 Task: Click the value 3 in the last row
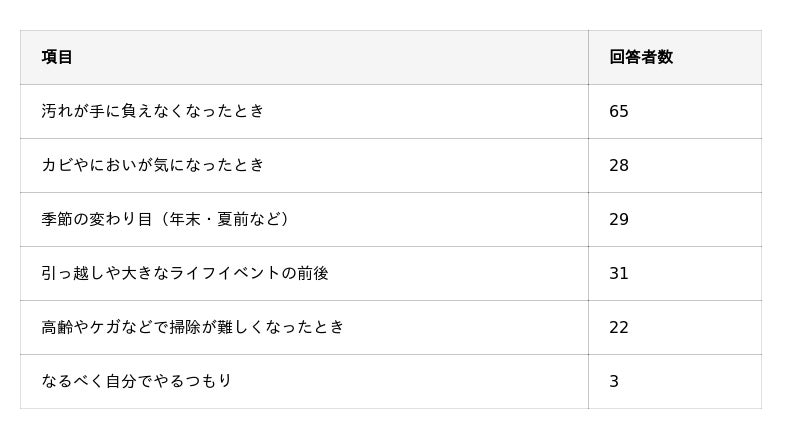coord(614,381)
